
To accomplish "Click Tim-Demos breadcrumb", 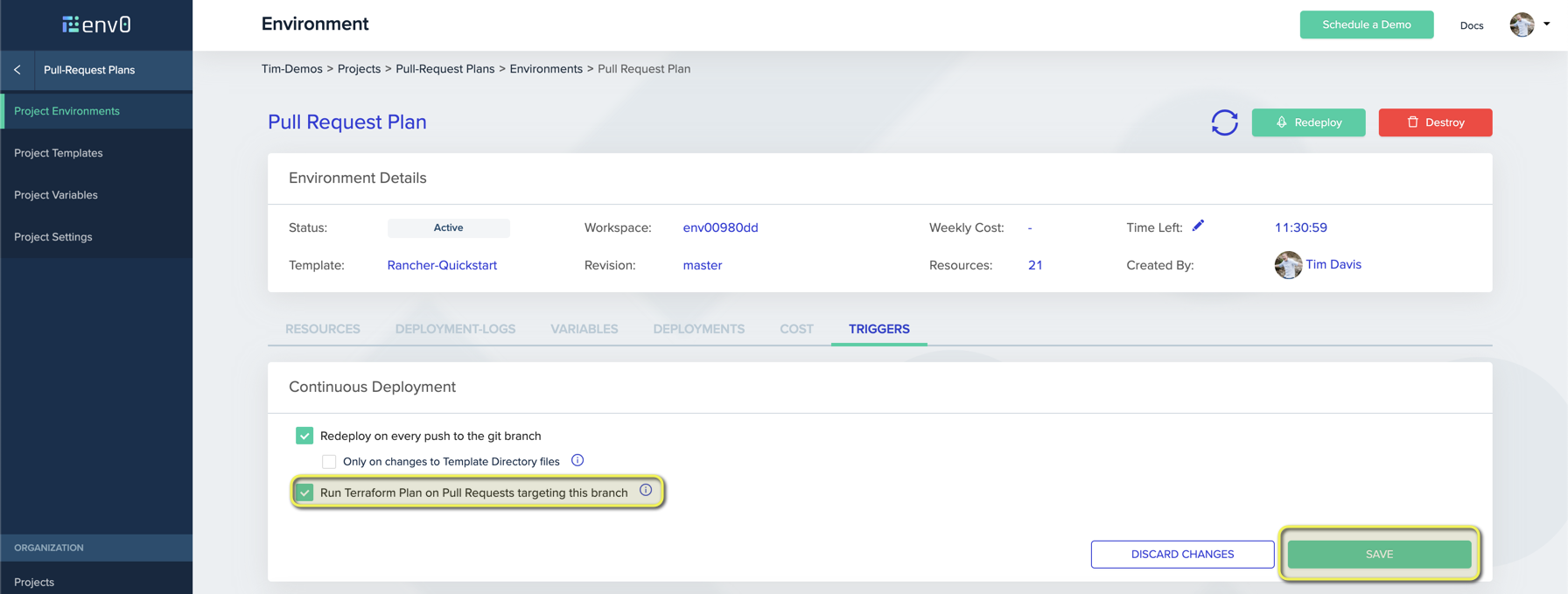I will 292,69.
